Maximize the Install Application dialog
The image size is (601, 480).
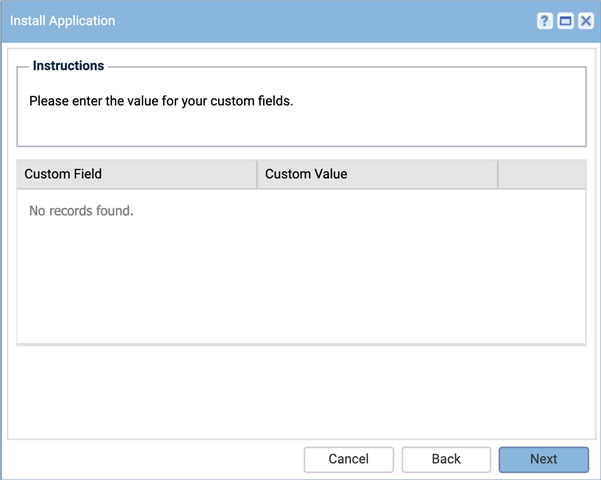(x=565, y=21)
